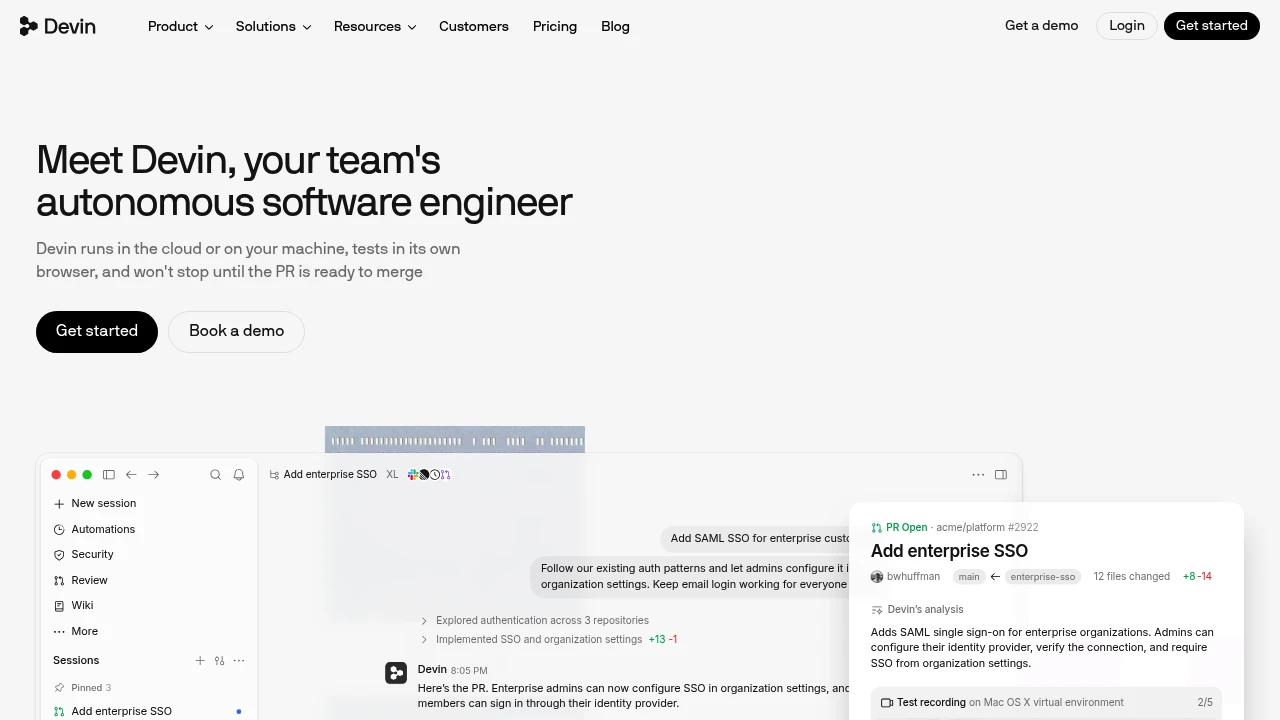Click "Get a demo" in the header

click(1041, 26)
